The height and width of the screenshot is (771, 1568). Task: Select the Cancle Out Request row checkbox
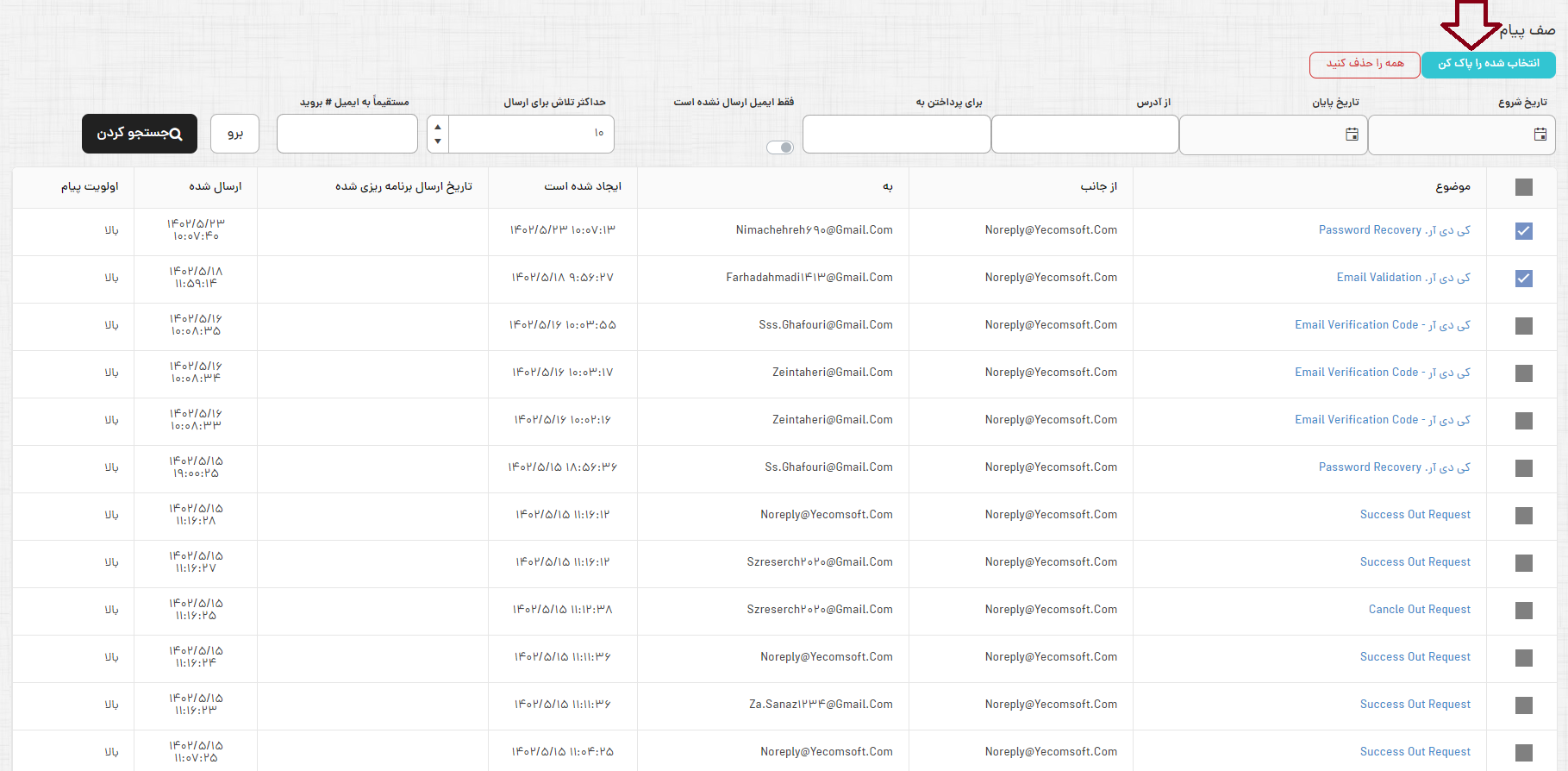(x=1523, y=610)
